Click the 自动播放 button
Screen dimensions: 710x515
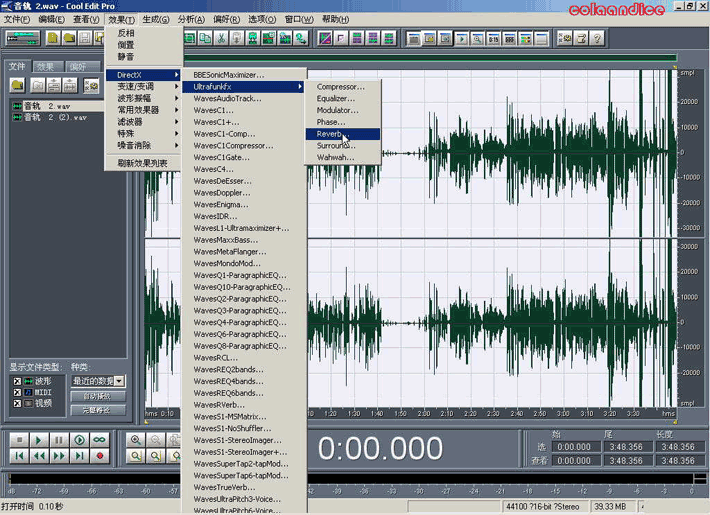pos(98,397)
